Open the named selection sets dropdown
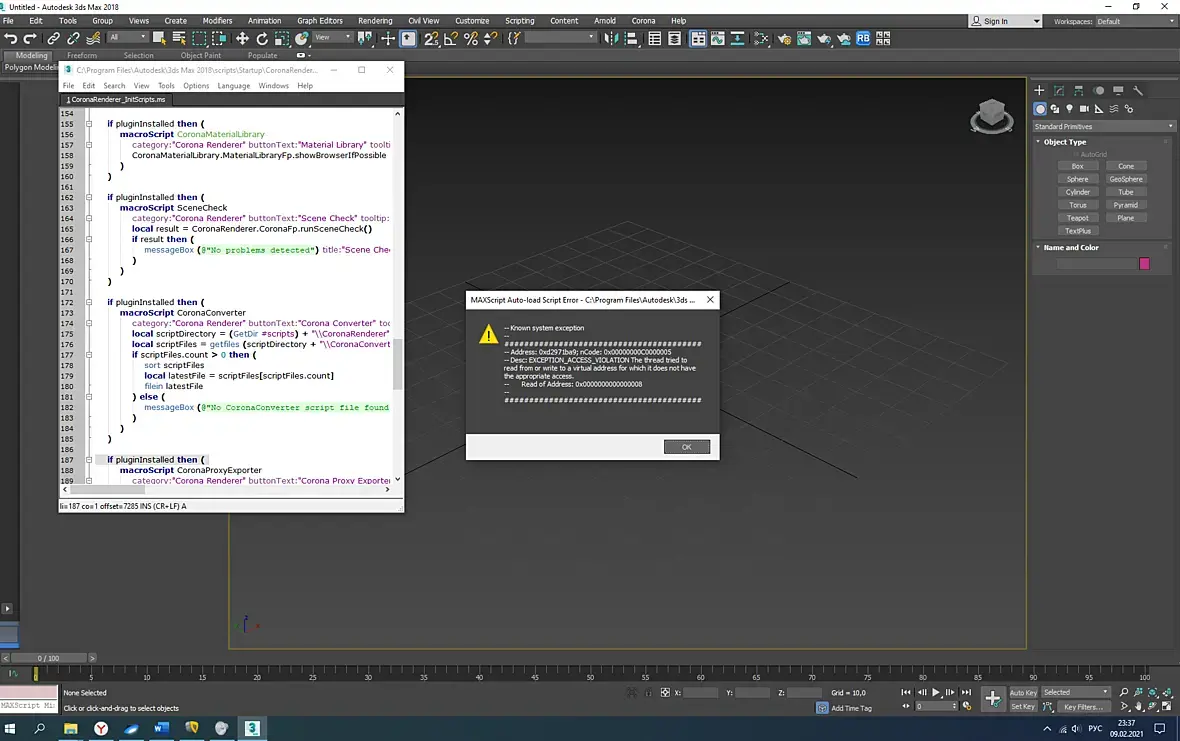This screenshot has width=1180, height=741. click(x=560, y=37)
